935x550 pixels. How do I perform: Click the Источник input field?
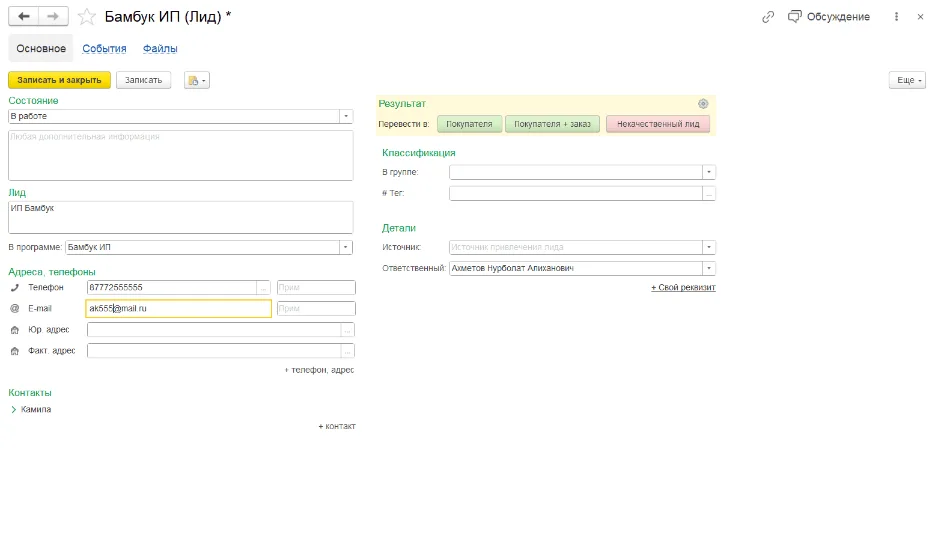pos(576,247)
